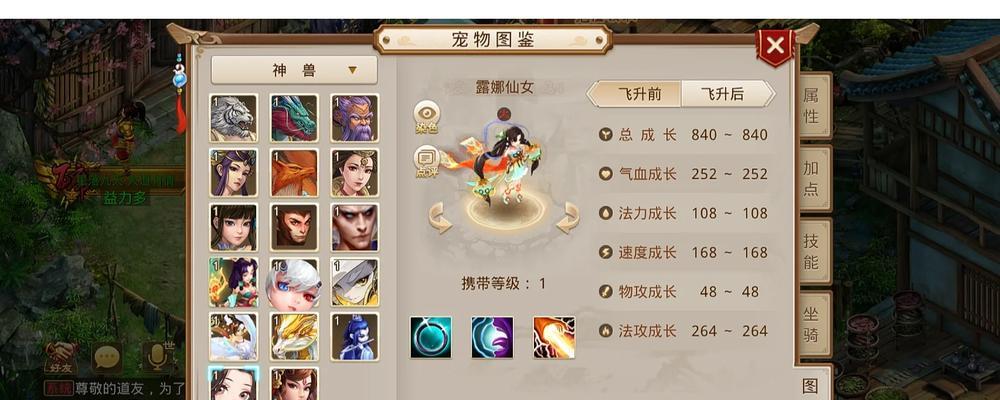Tap the microphone voice icon

pyautogui.click(x=157, y=357)
